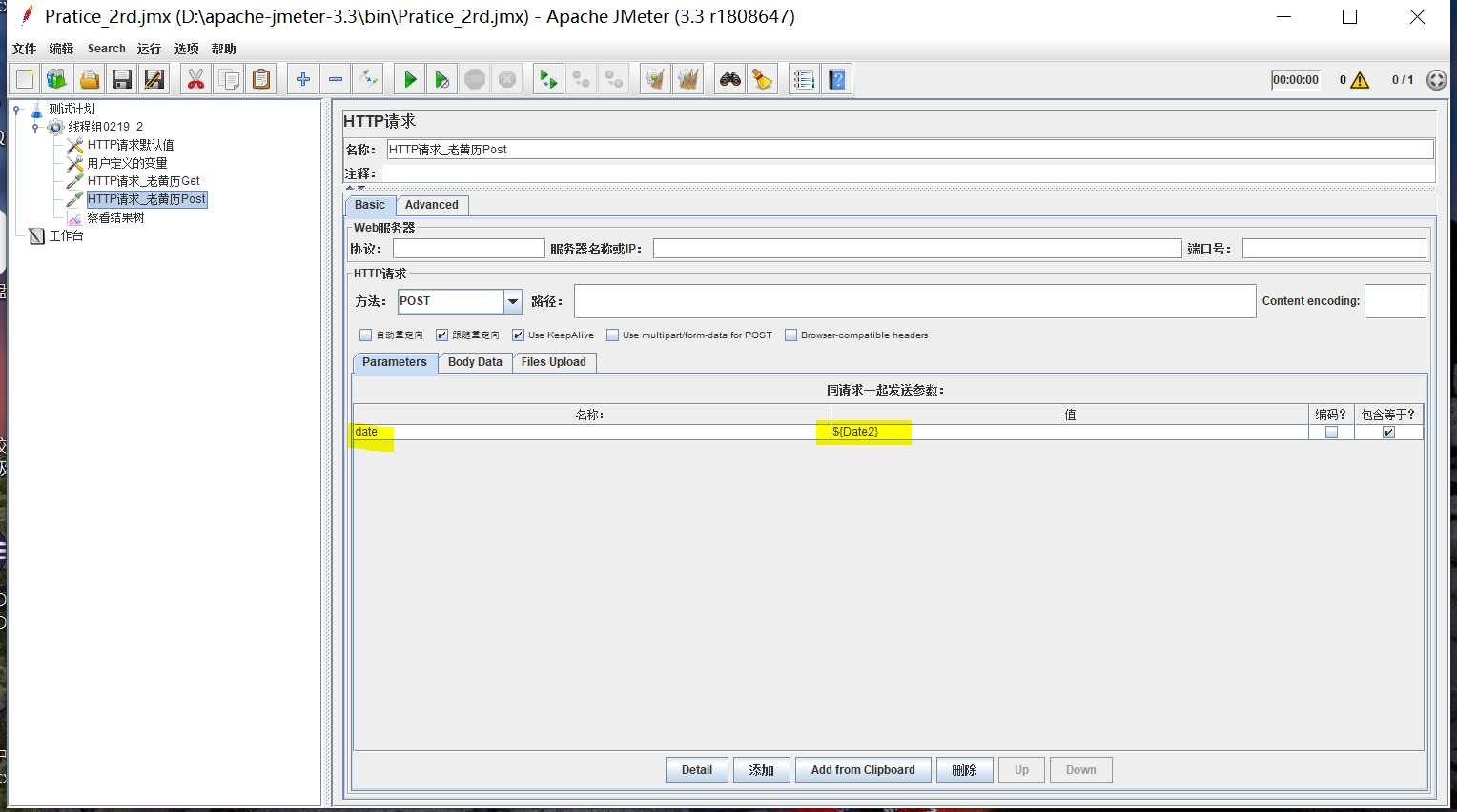Click the New test plan icon
This screenshot has width=1457, height=812.
tap(25, 79)
